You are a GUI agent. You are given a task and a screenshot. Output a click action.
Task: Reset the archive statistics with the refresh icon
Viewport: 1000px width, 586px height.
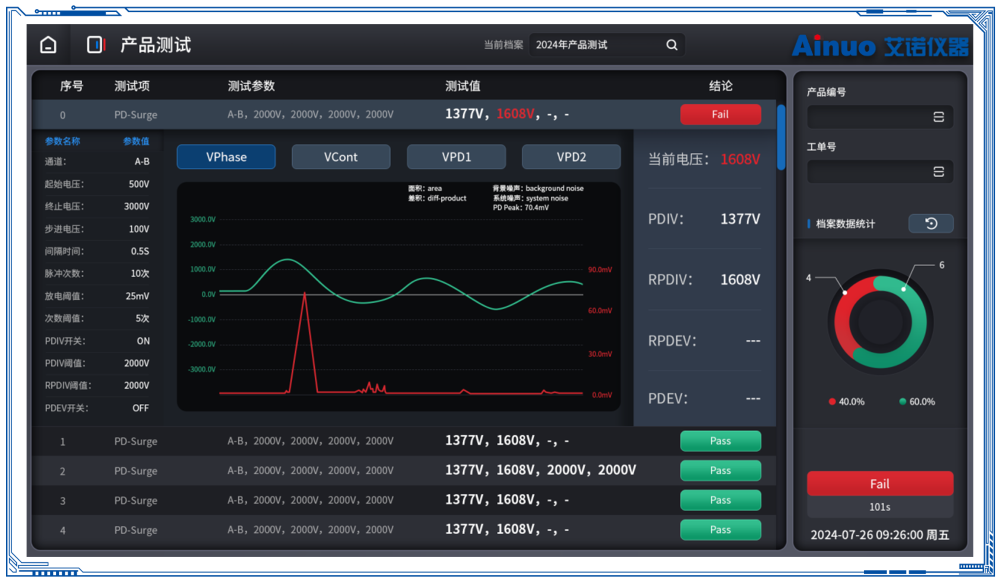click(930, 224)
